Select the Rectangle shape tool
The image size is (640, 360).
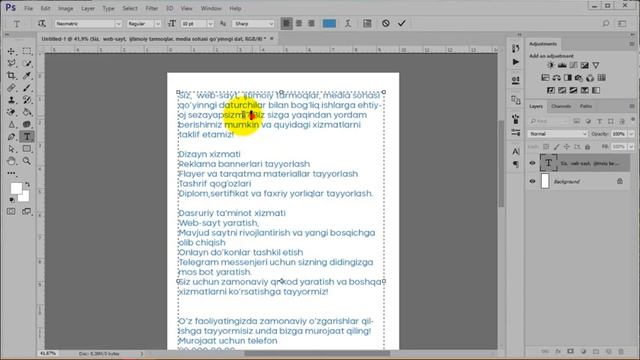pos(27,149)
